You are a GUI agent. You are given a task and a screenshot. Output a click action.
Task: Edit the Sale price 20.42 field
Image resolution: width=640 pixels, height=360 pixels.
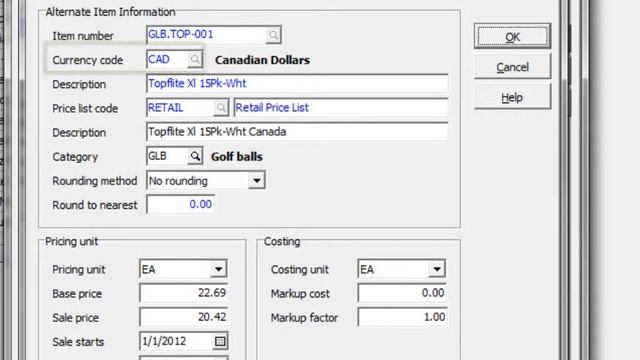pyautogui.click(x=183, y=317)
